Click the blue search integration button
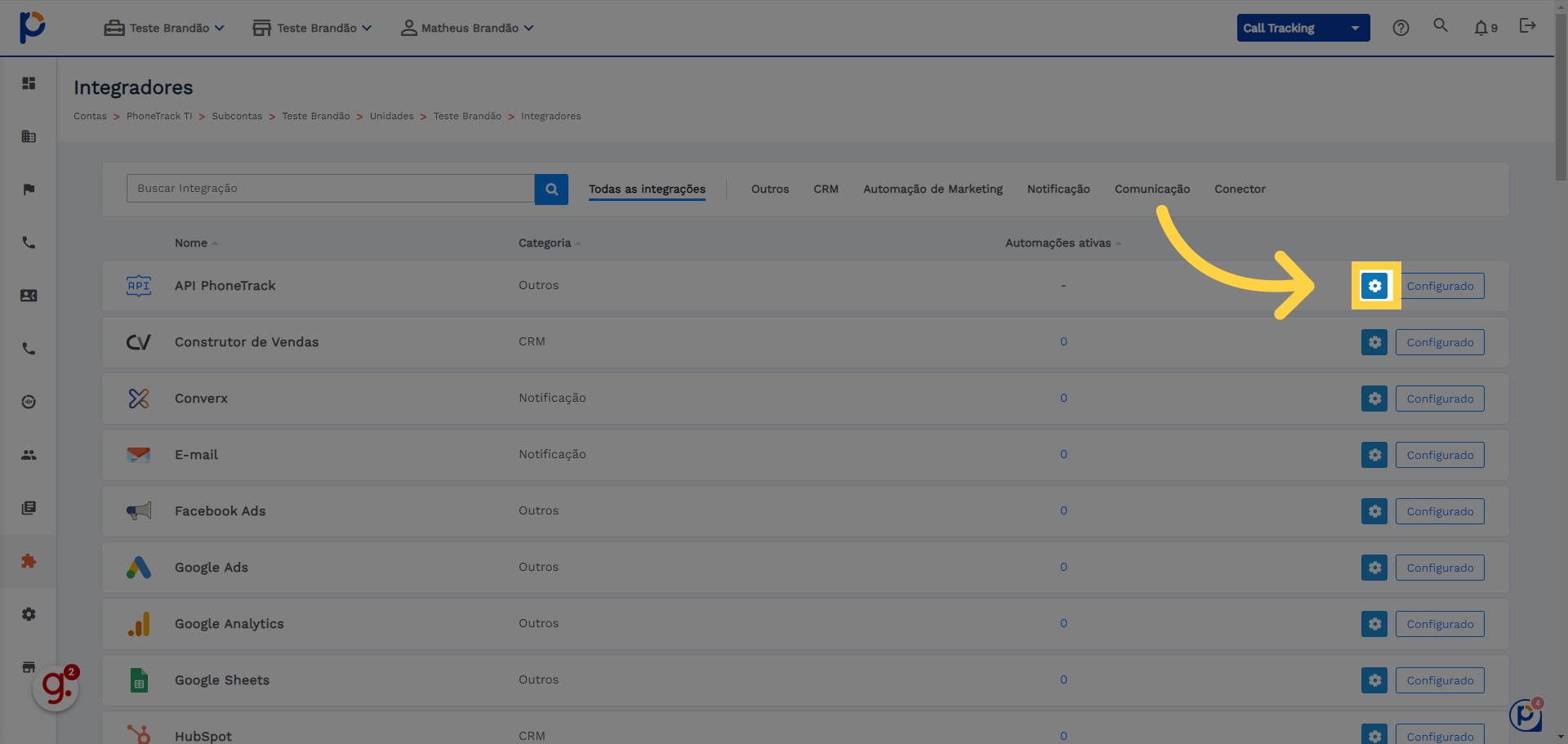 (x=551, y=189)
